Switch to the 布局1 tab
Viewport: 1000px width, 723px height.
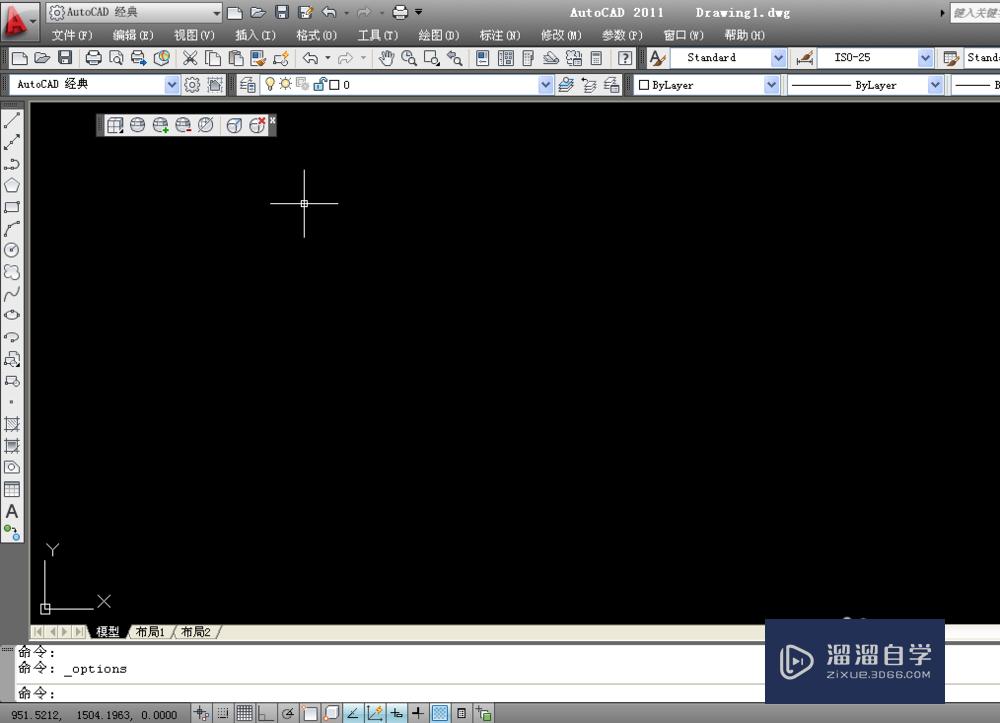click(151, 632)
